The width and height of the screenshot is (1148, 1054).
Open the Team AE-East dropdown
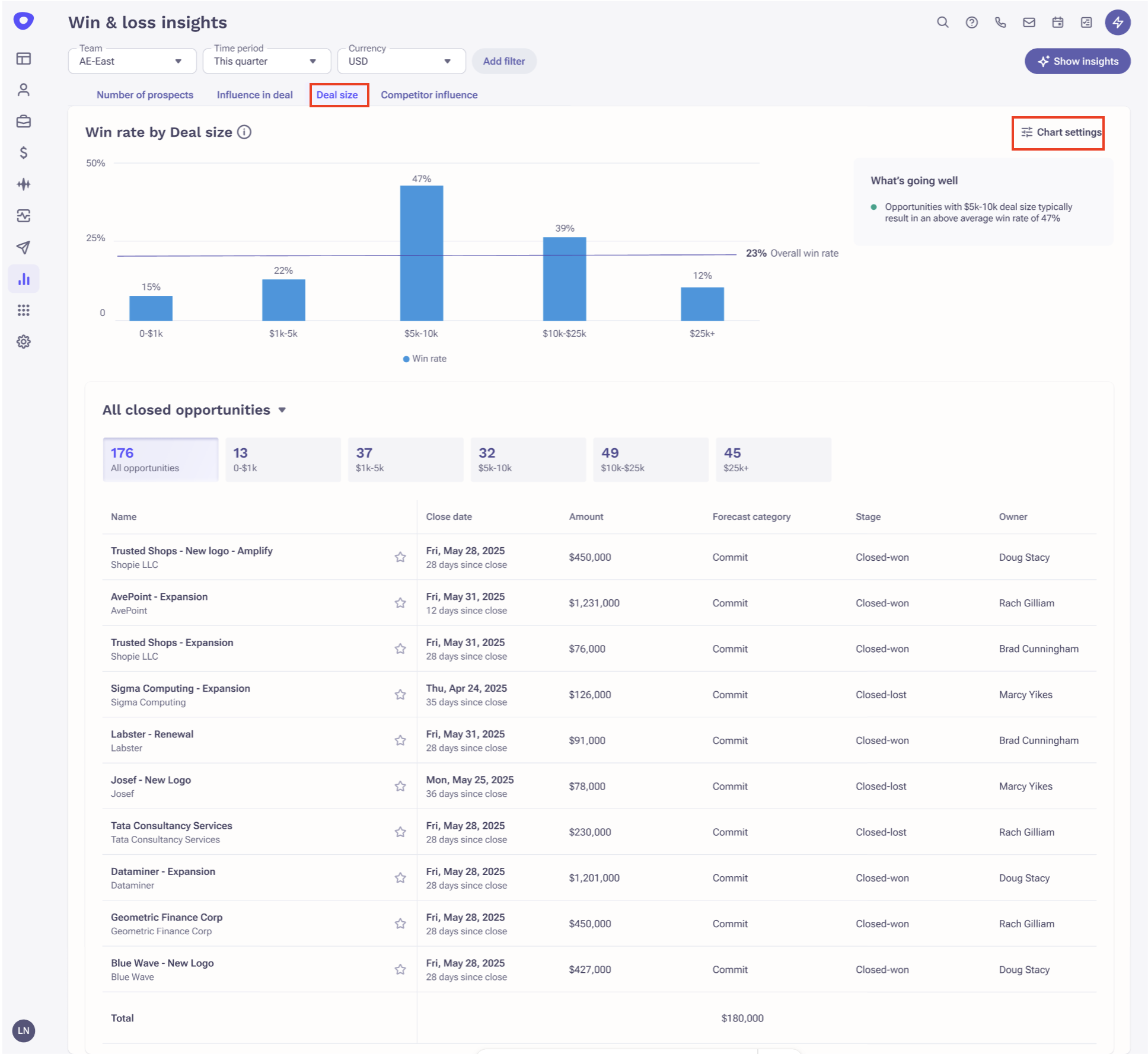(x=132, y=61)
